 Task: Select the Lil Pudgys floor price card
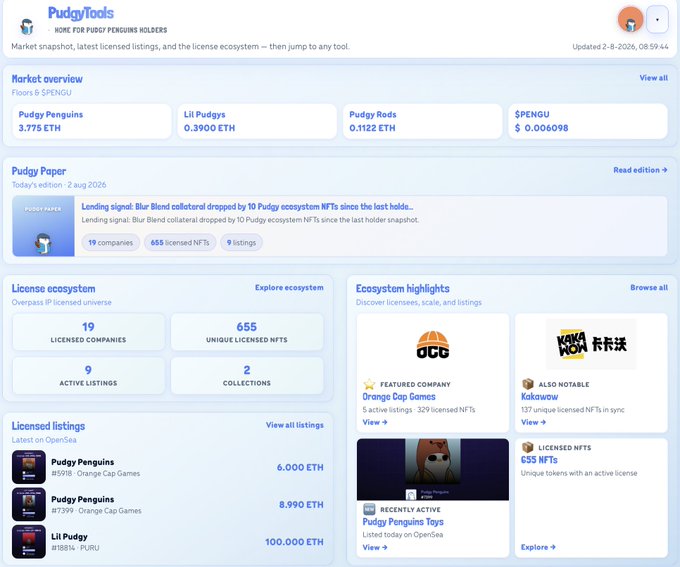(x=257, y=121)
